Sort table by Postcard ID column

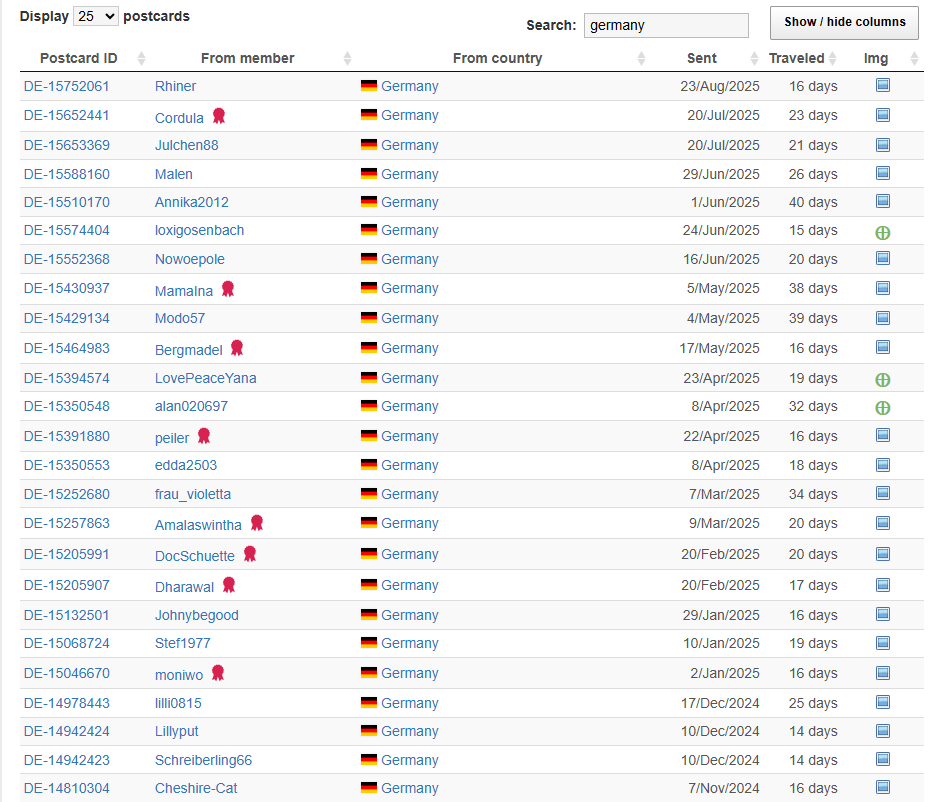79,58
